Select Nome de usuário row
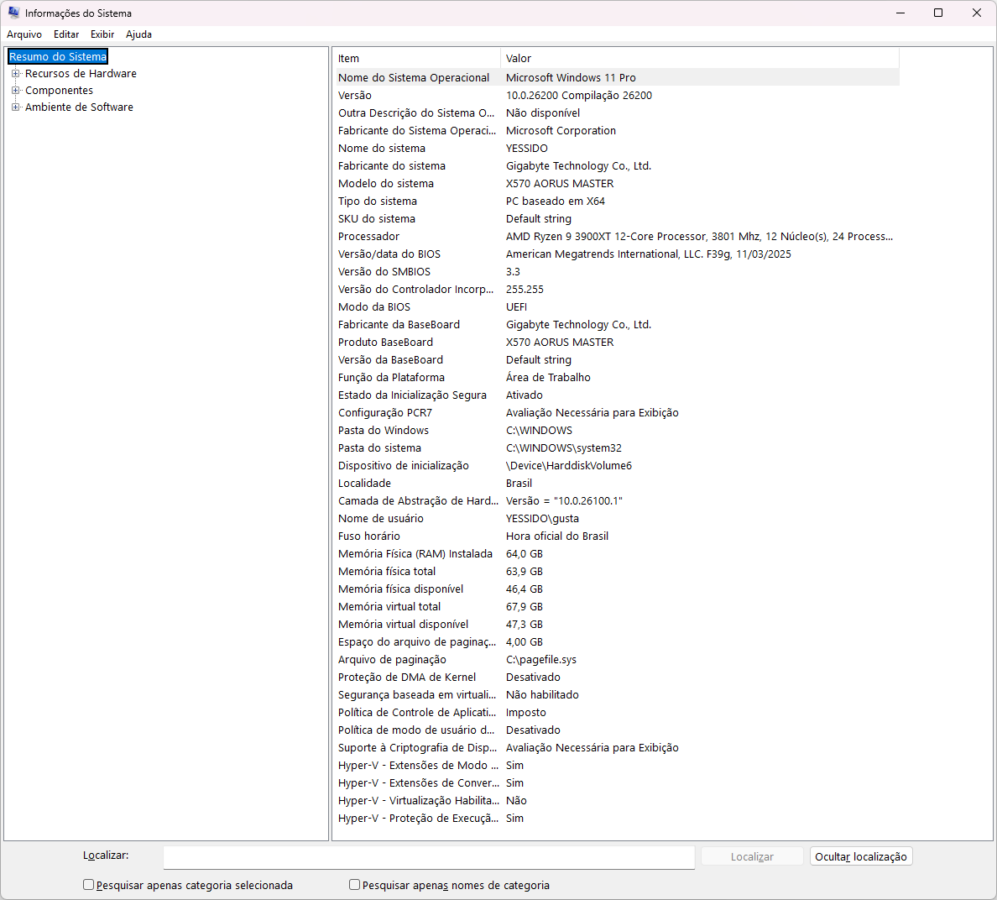 coord(617,518)
